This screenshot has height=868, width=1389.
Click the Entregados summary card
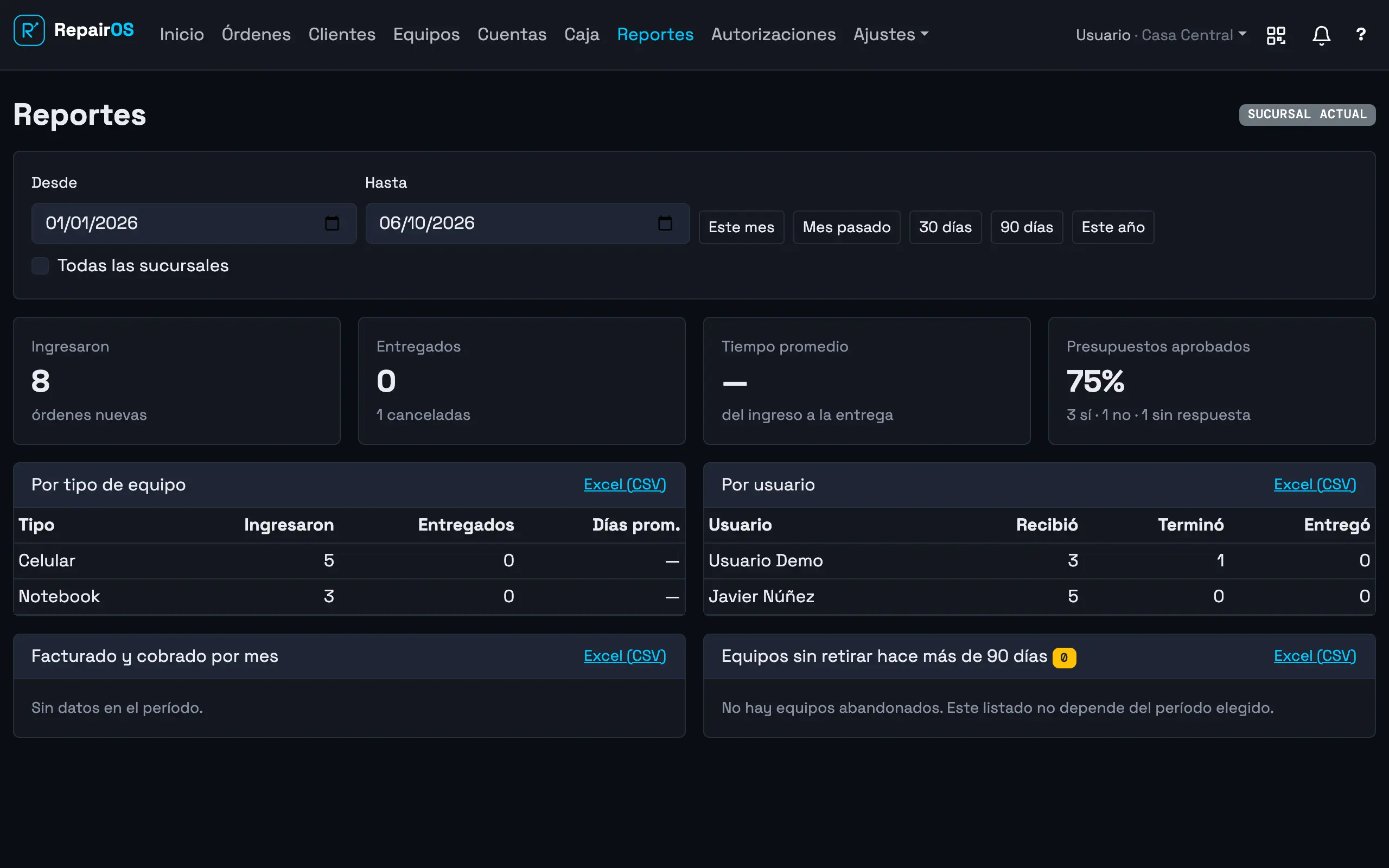(522, 381)
